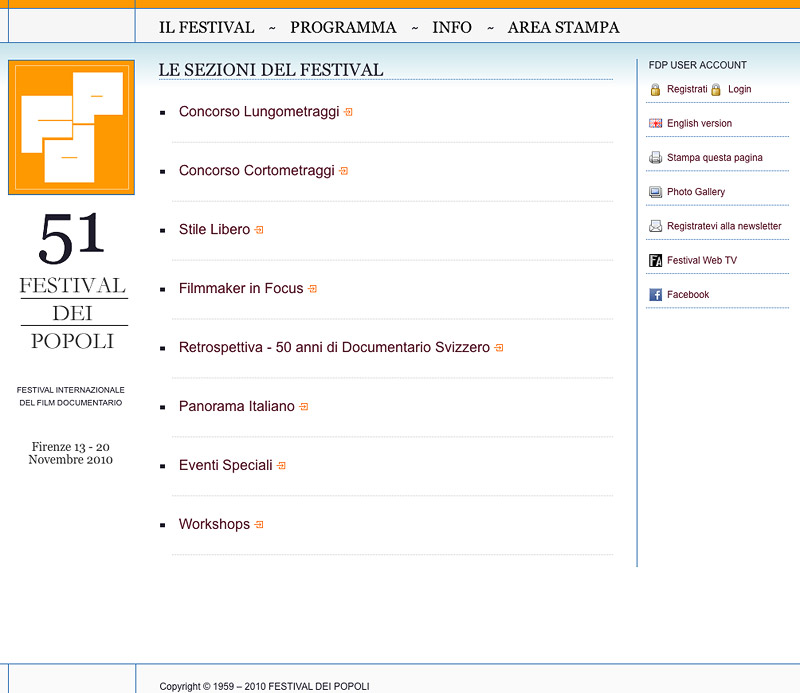The width and height of the screenshot is (800, 693).
Task: Open the INFO menu
Action: click(452, 27)
